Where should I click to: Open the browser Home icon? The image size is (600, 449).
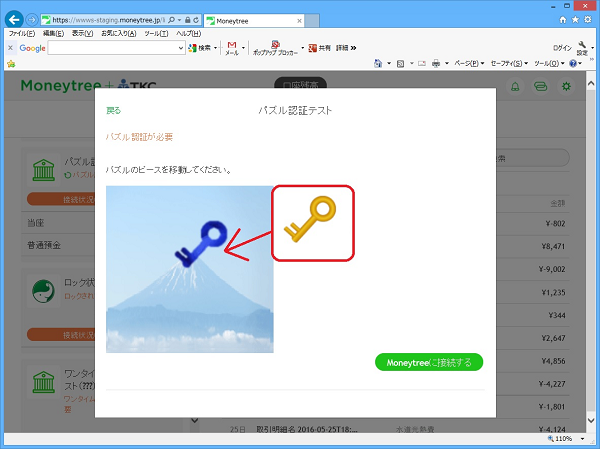point(562,20)
